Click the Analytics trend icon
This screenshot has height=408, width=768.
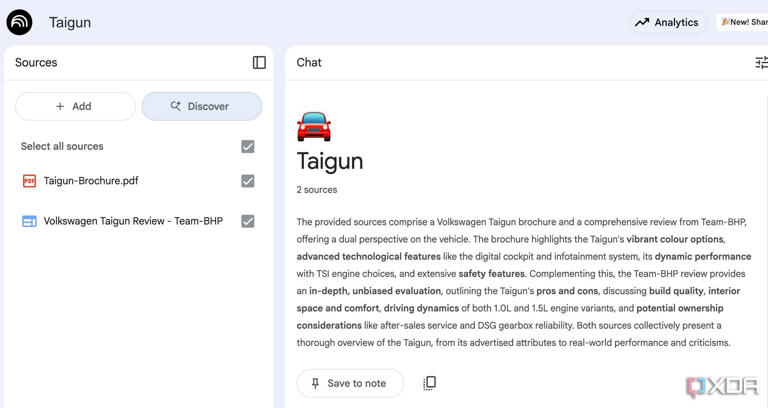[642, 22]
